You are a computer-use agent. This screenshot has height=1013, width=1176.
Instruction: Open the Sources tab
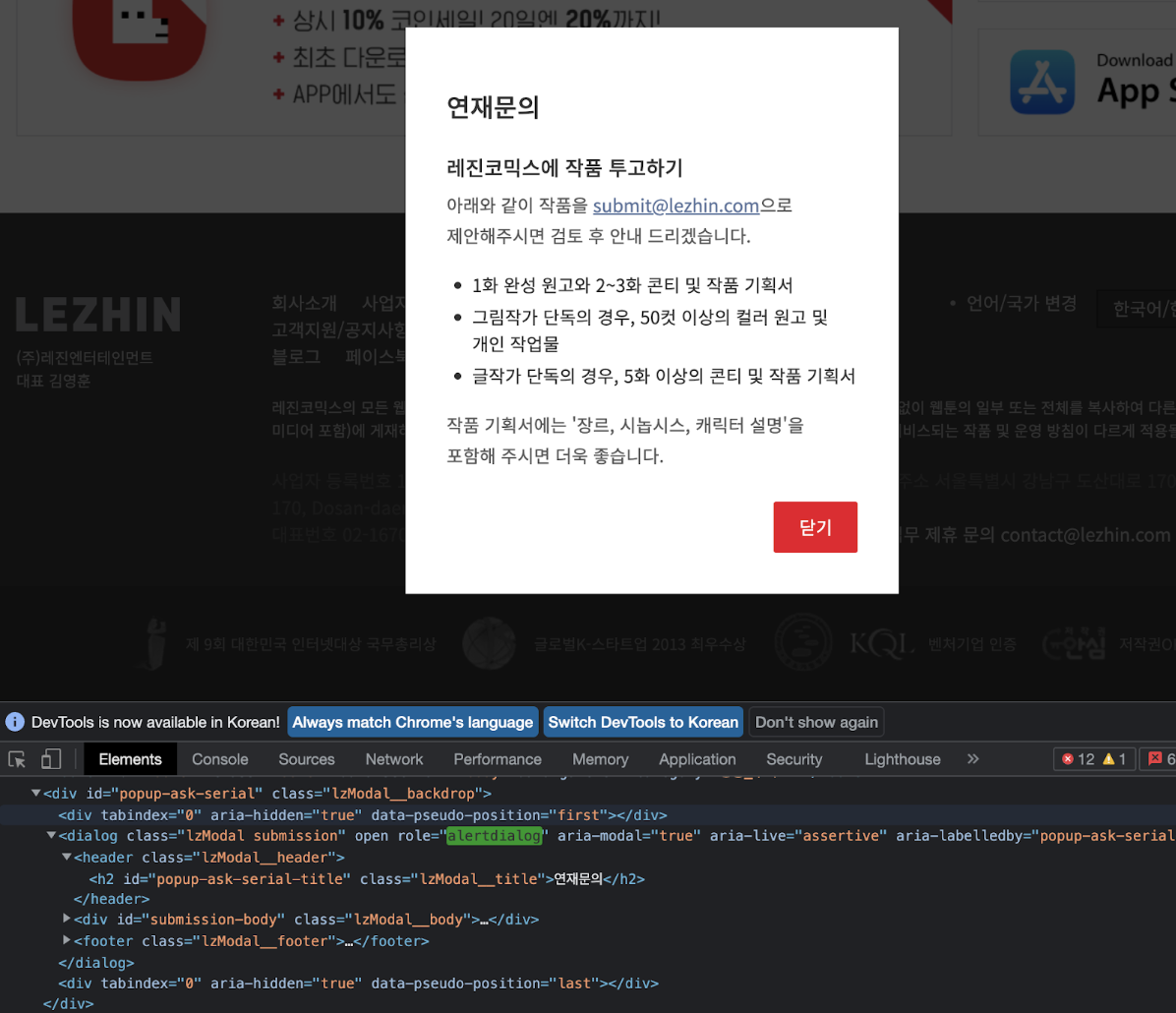coord(306,759)
